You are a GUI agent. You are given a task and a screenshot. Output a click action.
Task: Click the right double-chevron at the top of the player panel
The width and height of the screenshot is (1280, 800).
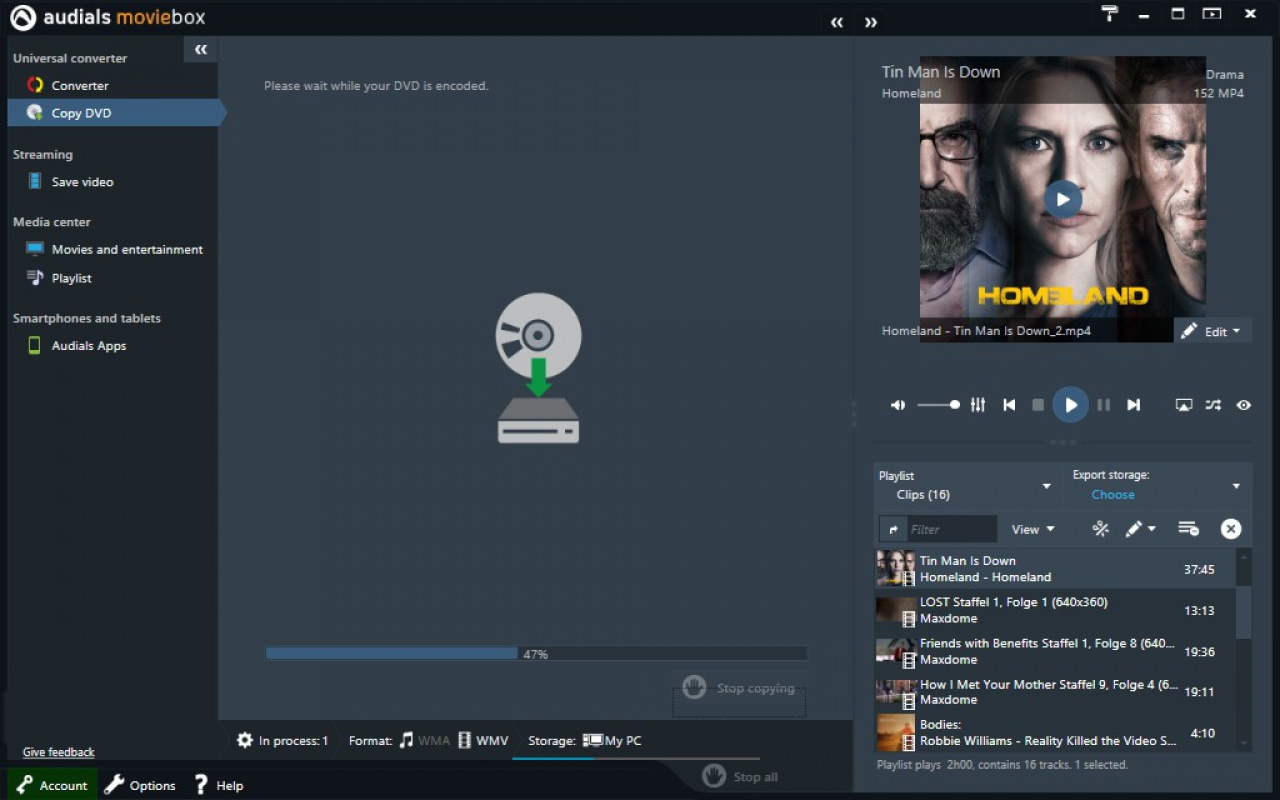coord(871,22)
